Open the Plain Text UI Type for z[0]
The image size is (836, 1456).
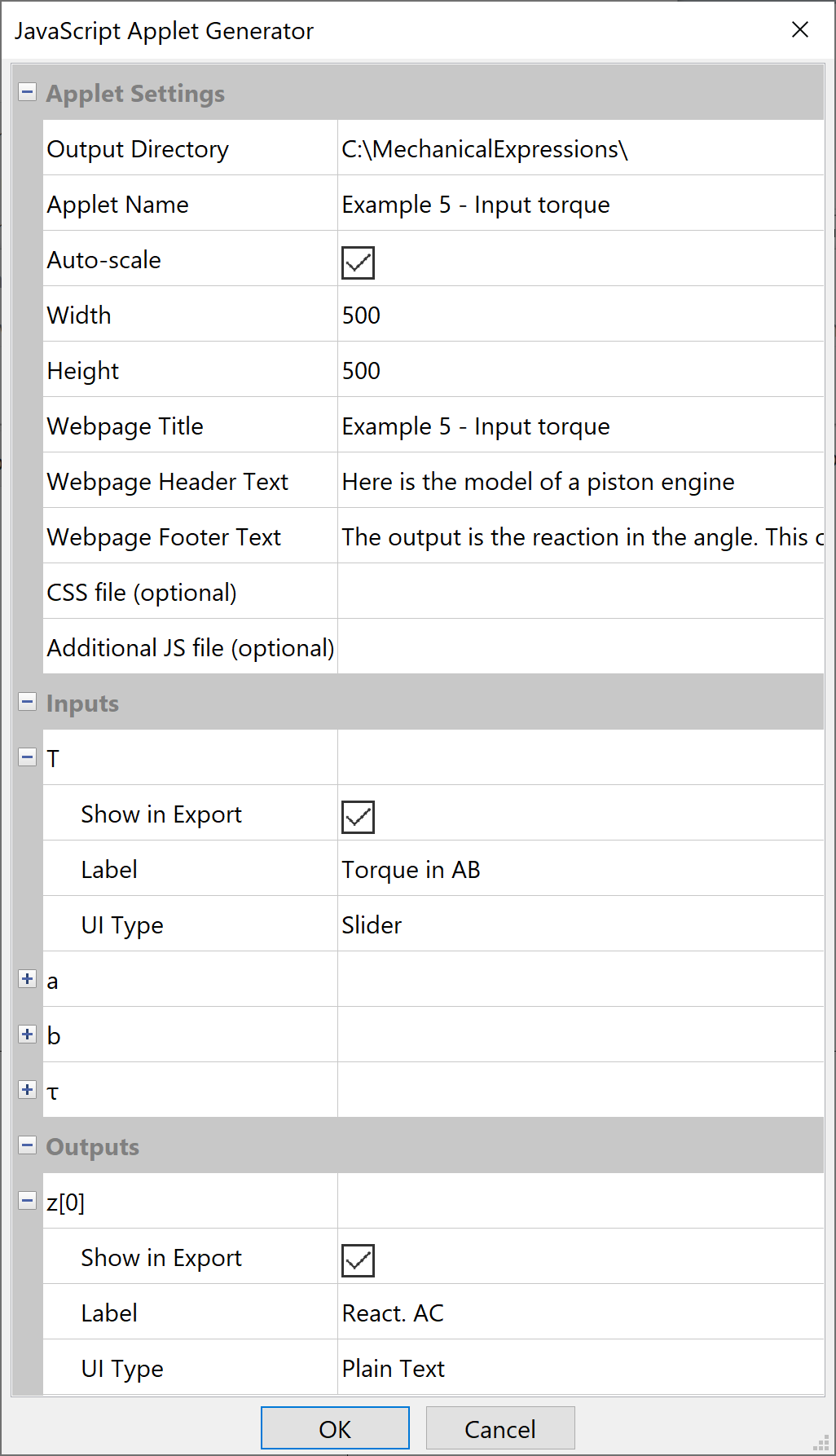[580, 1368]
